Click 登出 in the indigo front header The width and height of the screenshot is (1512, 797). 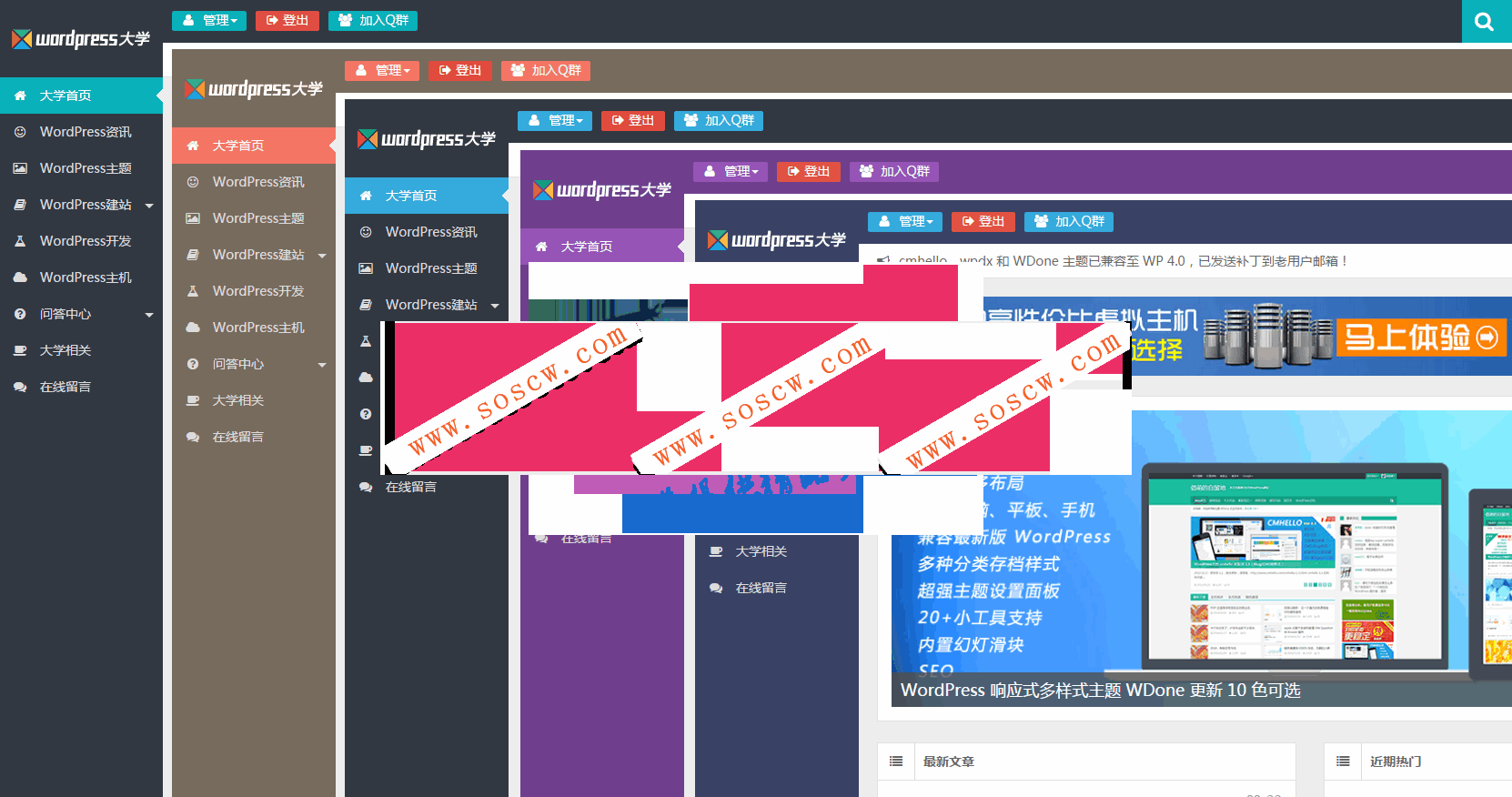[983, 221]
